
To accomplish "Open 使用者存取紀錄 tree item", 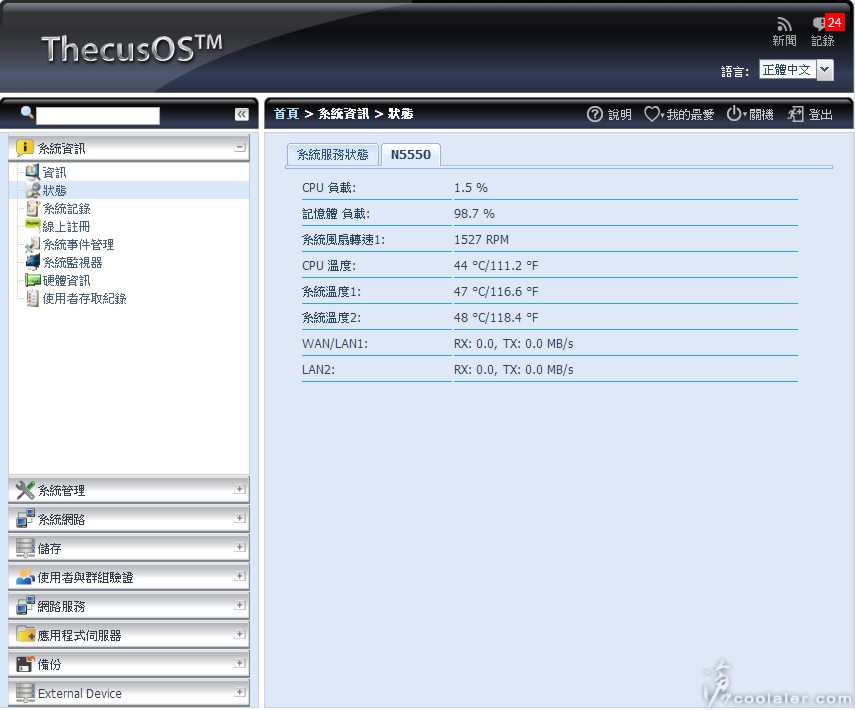I will click(85, 299).
